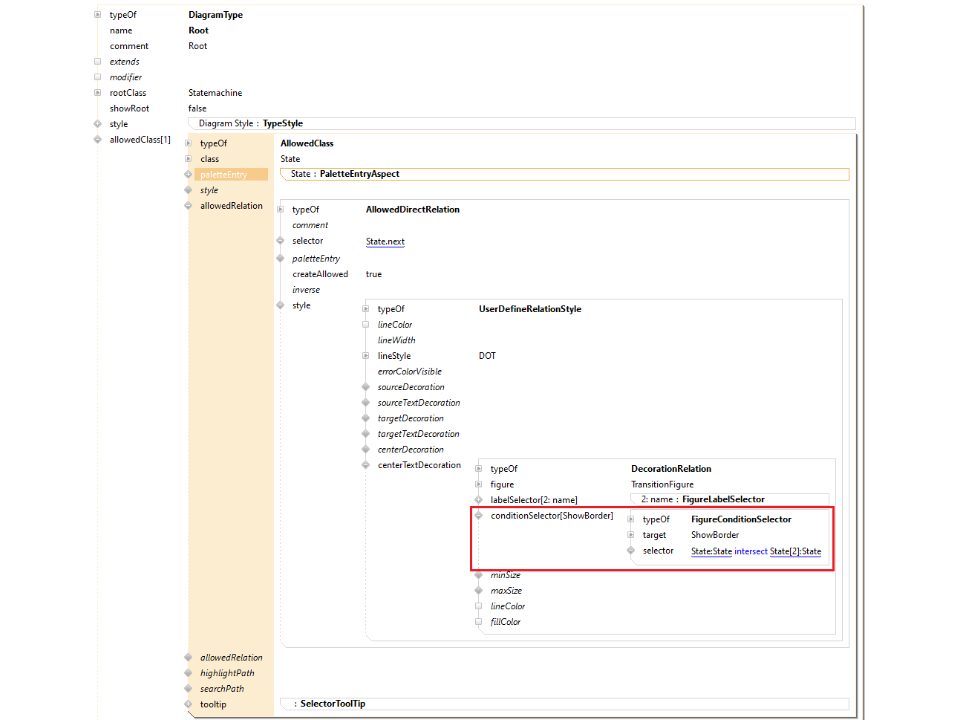This screenshot has width=960, height=720.
Task: Click the diamond icon beside centerTextDecoration
Action: [x=366, y=465]
